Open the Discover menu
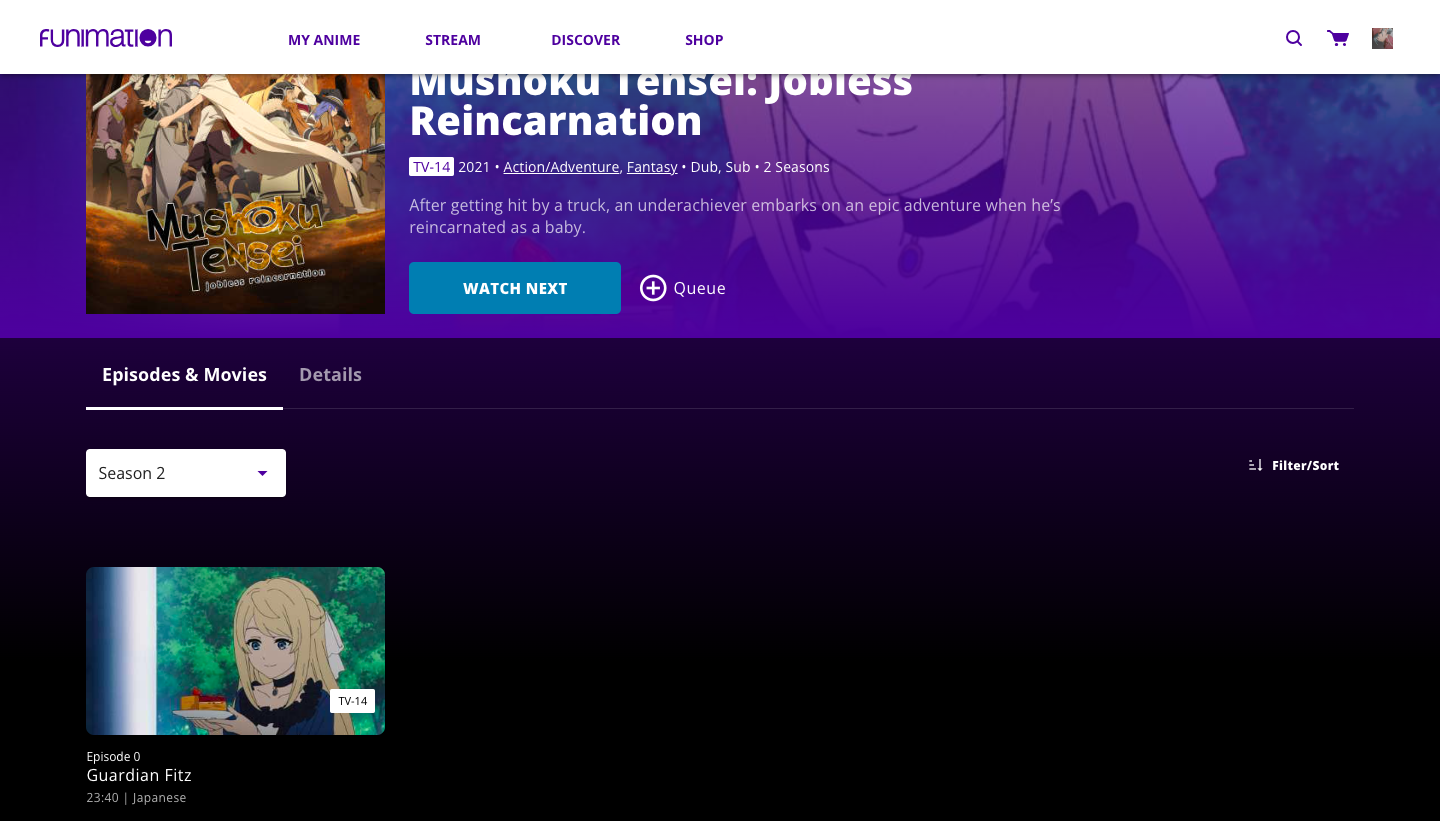The image size is (1440, 821). click(x=586, y=40)
